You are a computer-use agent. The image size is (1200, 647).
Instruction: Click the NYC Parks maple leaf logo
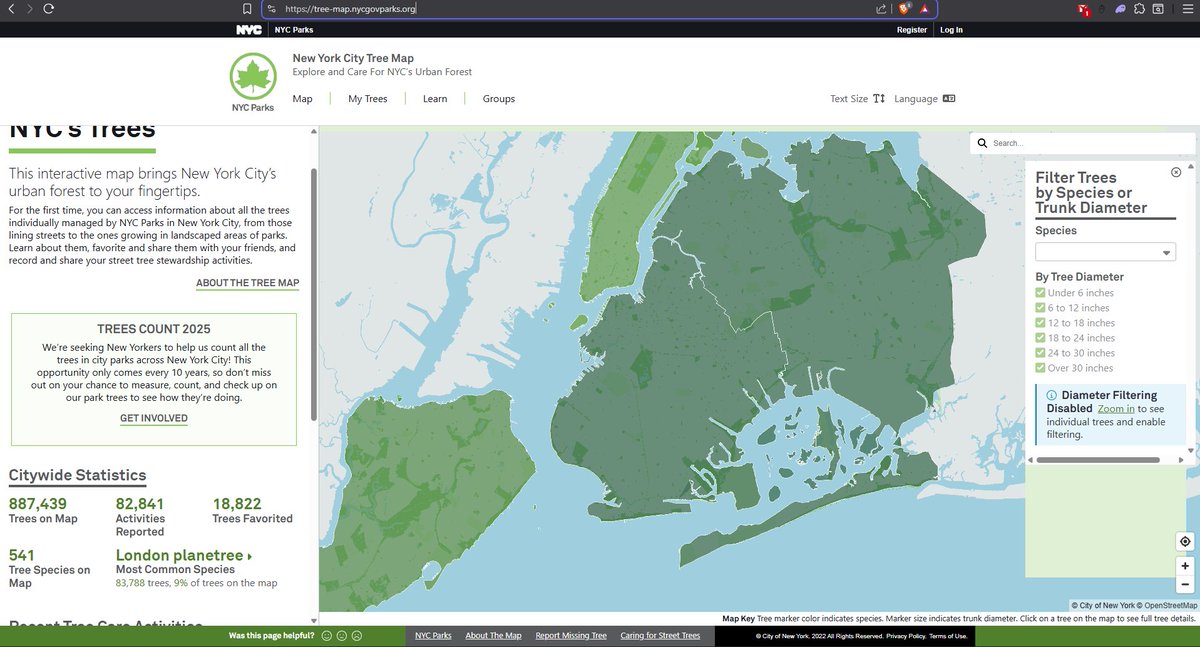point(253,82)
